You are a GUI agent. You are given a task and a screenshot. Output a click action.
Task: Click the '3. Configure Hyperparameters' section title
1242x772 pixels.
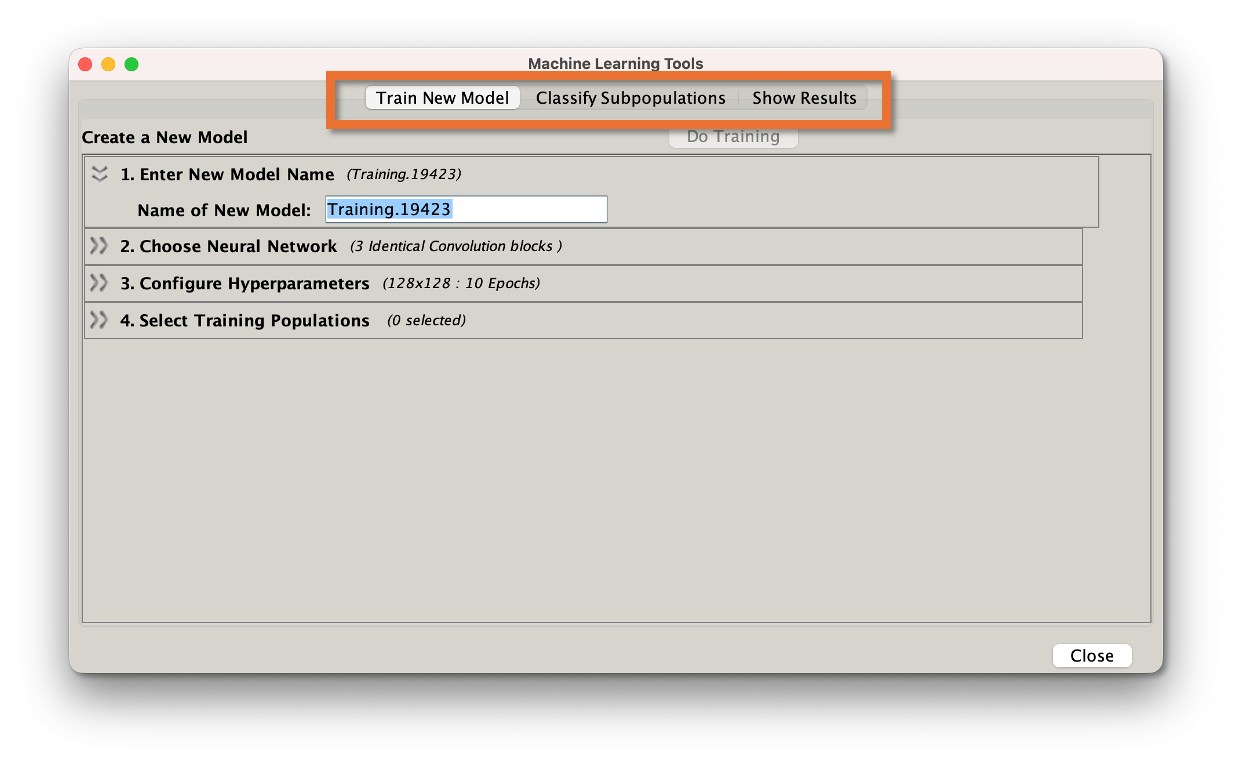point(244,283)
